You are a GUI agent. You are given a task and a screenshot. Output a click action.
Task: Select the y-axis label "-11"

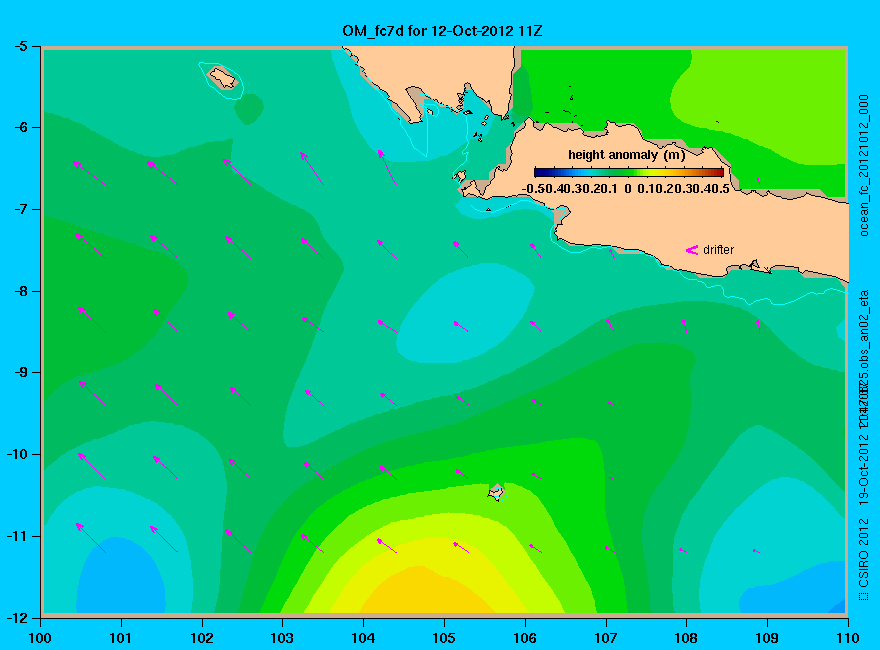click(x=16, y=536)
